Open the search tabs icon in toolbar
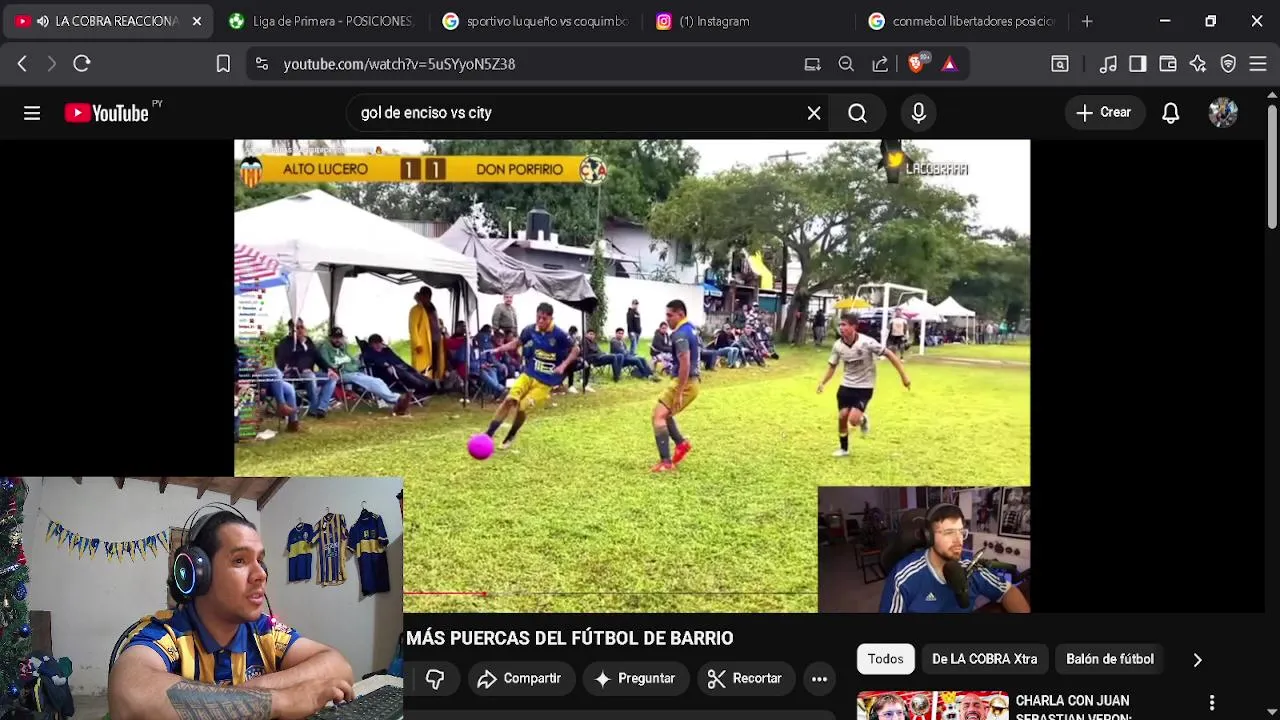 pyautogui.click(x=1059, y=64)
